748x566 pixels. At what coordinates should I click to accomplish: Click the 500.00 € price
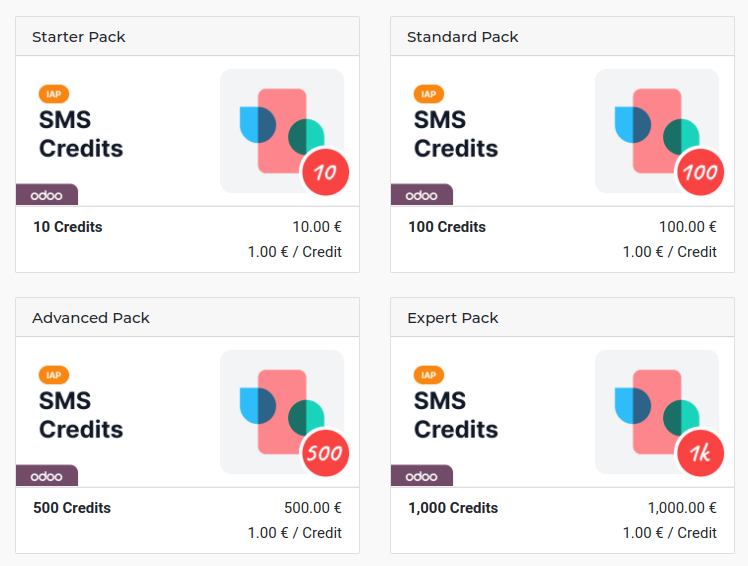[x=312, y=508]
